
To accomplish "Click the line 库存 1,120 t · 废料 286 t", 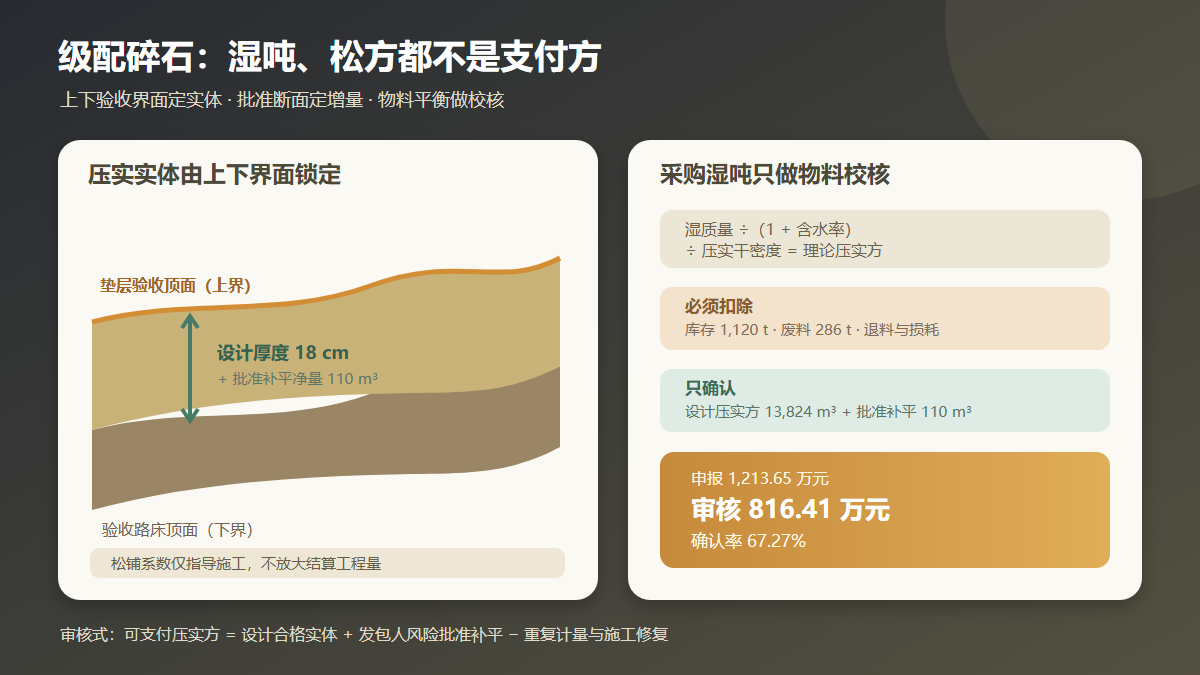I will tap(812, 330).
